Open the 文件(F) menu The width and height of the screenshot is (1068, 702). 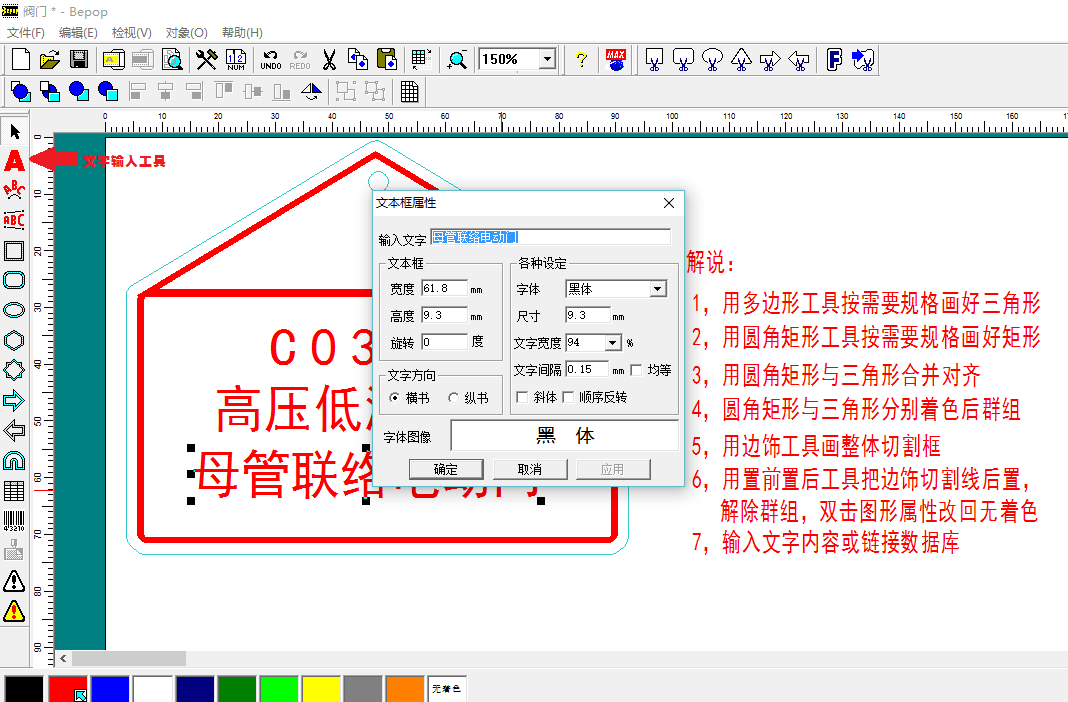pyautogui.click(x=25, y=33)
